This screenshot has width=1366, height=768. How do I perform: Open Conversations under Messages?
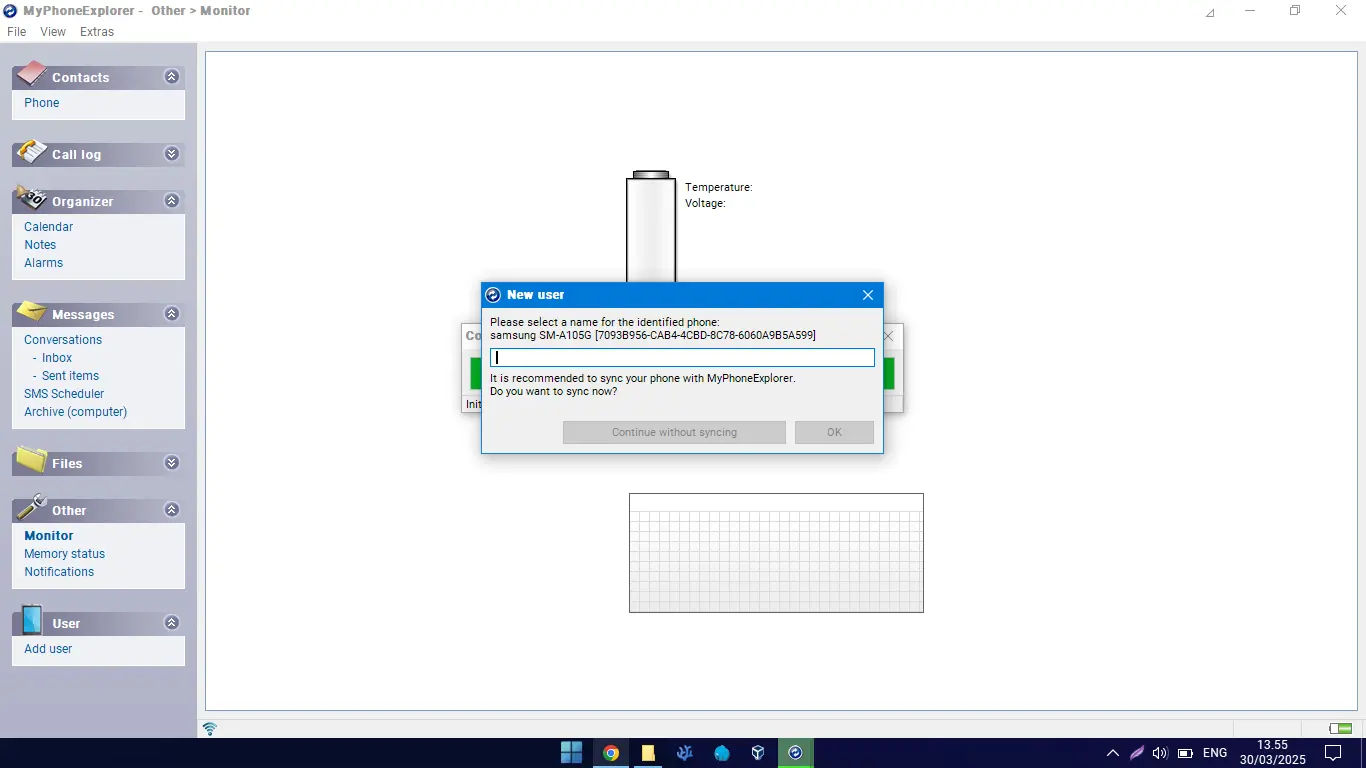click(x=63, y=340)
